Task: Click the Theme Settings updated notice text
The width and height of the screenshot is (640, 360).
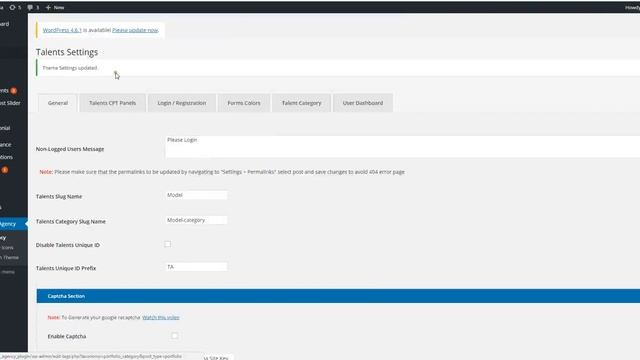Action: pos(70,68)
